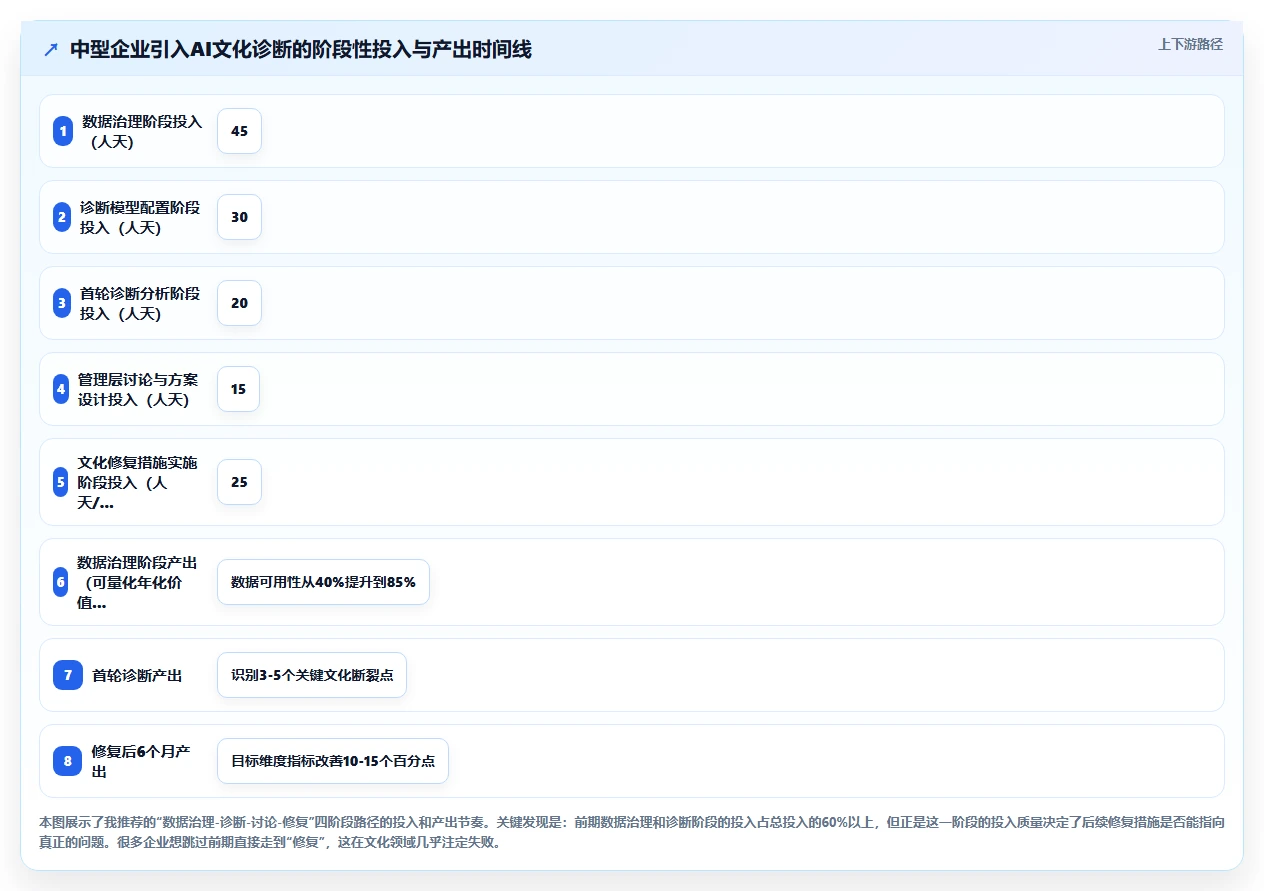Click the value chip 45
The height and width of the screenshot is (891, 1264).
(239, 131)
